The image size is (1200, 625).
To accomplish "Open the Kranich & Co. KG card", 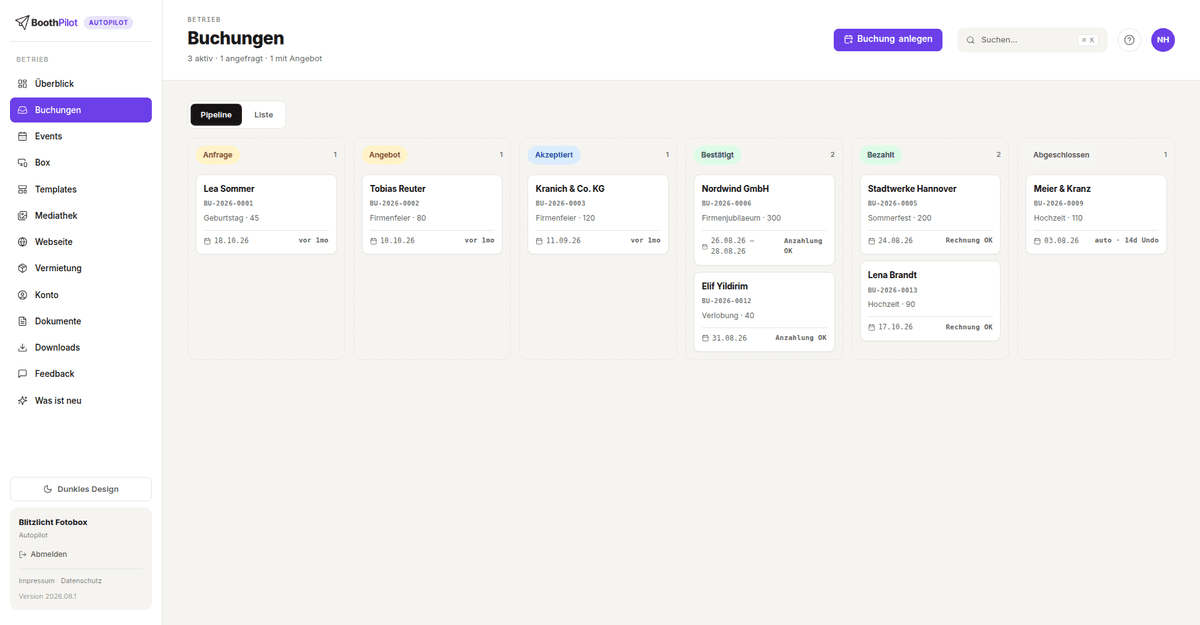I will click(x=598, y=214).
